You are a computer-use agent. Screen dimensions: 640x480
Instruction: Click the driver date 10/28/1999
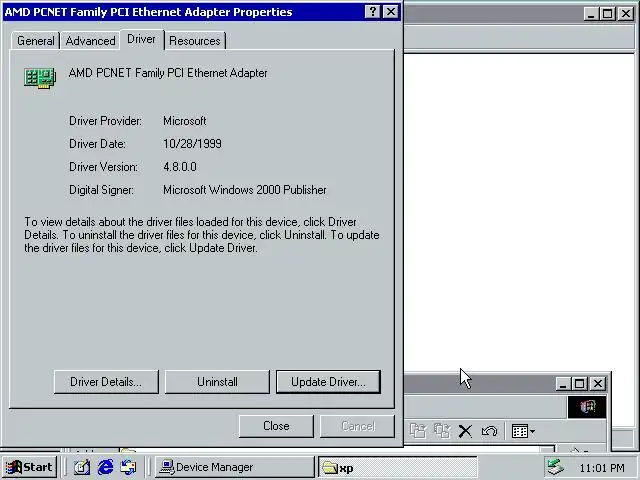[192, 144]
